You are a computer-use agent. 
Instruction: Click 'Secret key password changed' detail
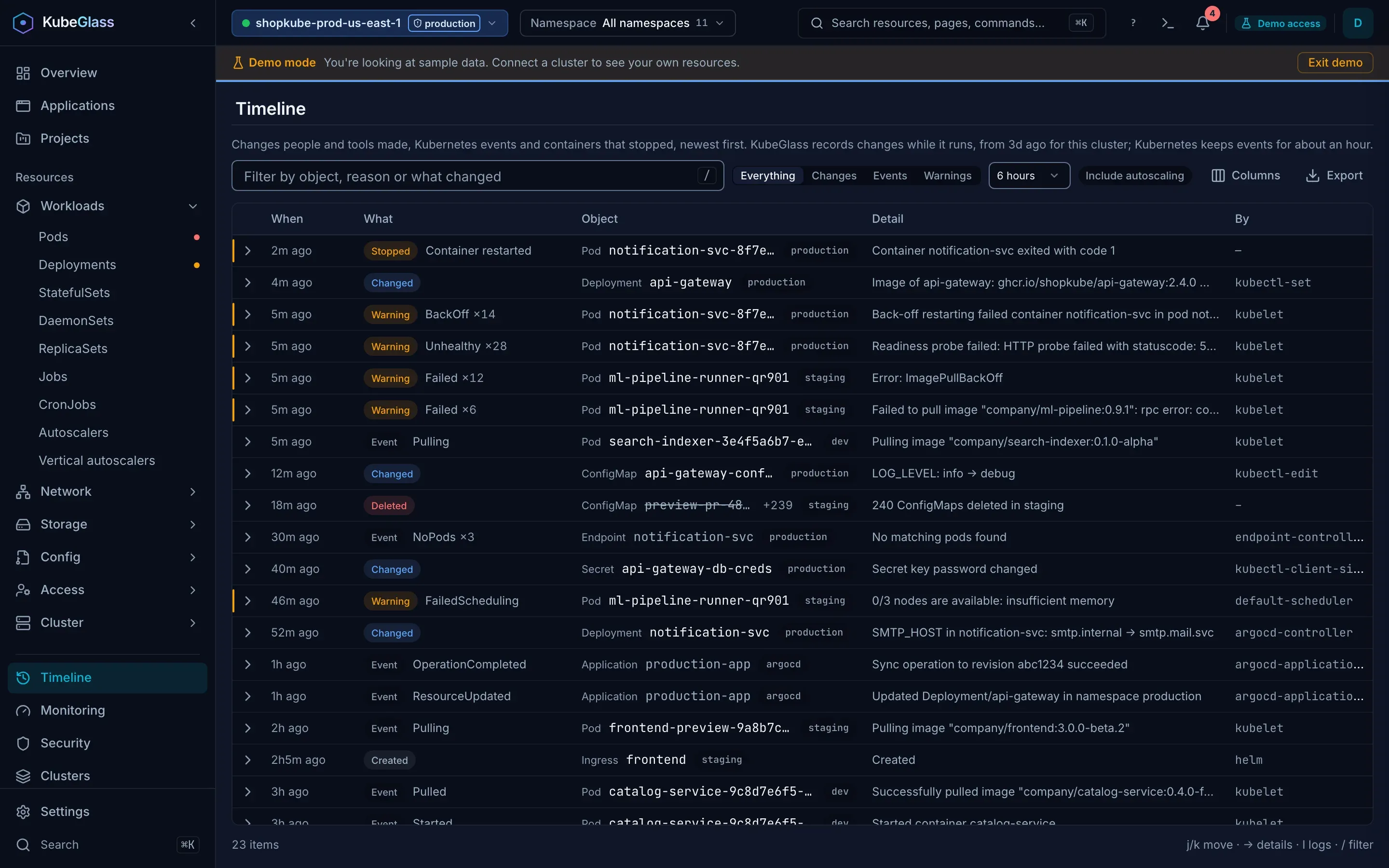coord(954,569)
